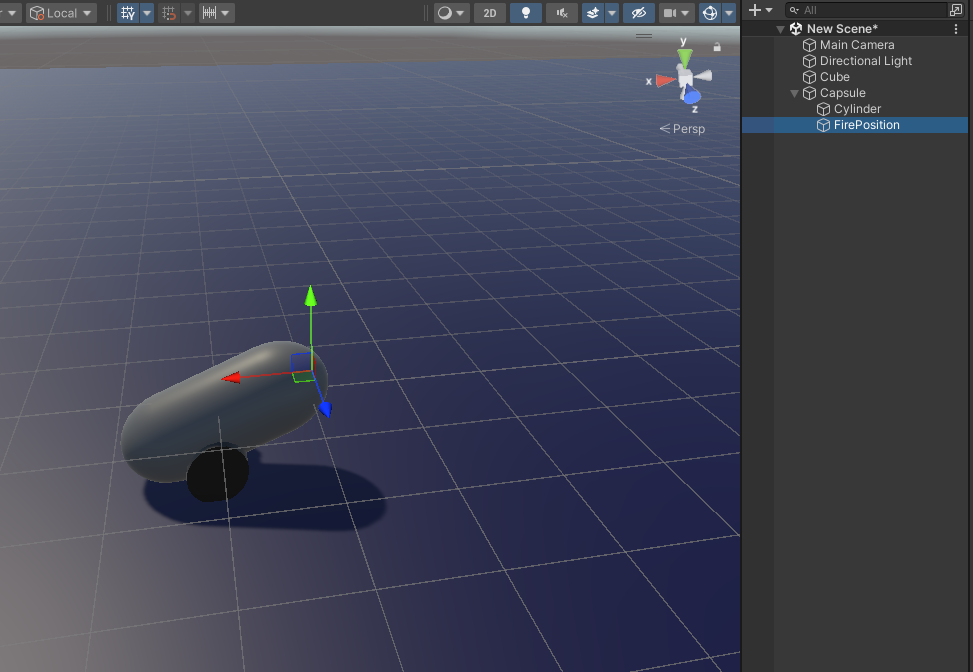Open hierarchy search window icon
This screenshot has width=973, height=672.
tap(956, 10)
